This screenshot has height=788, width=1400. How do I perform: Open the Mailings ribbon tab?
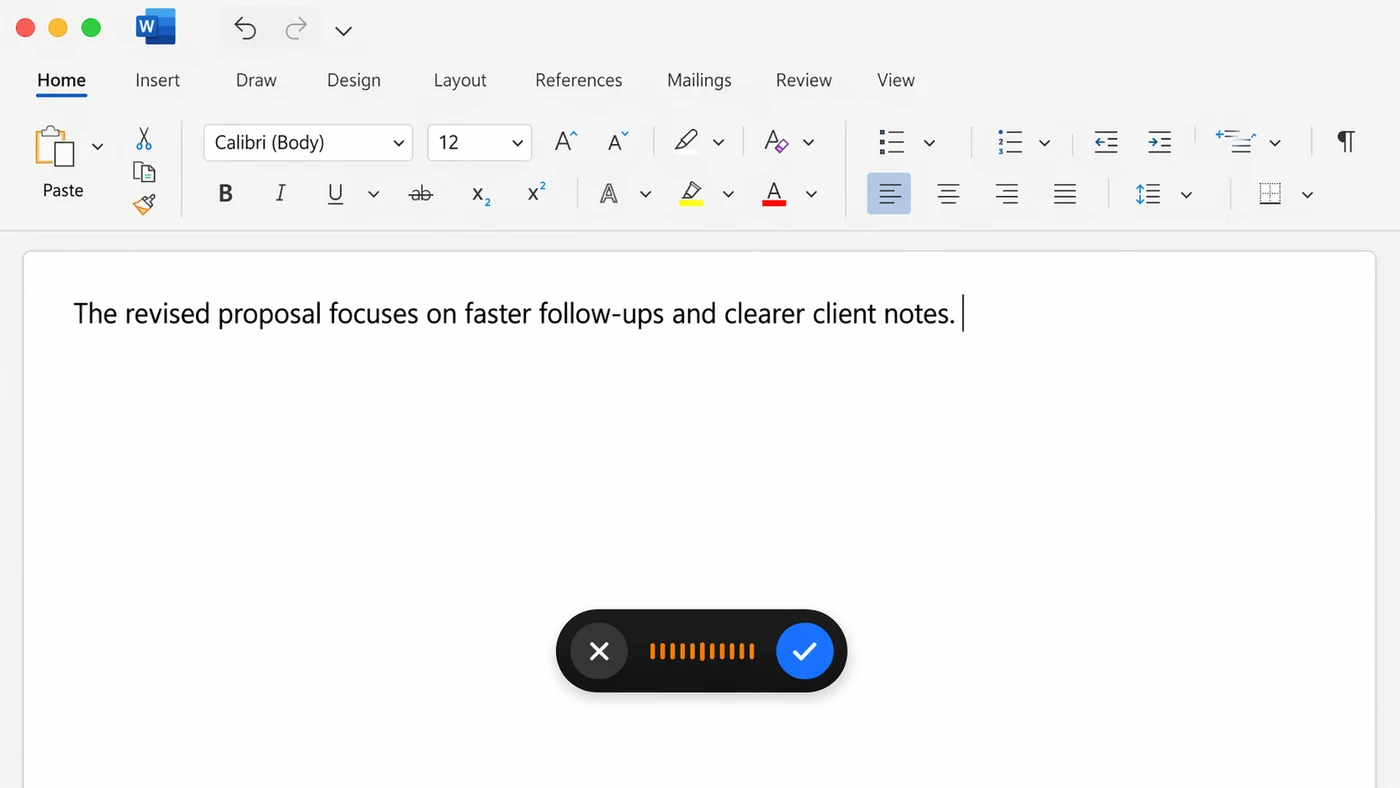699,80
